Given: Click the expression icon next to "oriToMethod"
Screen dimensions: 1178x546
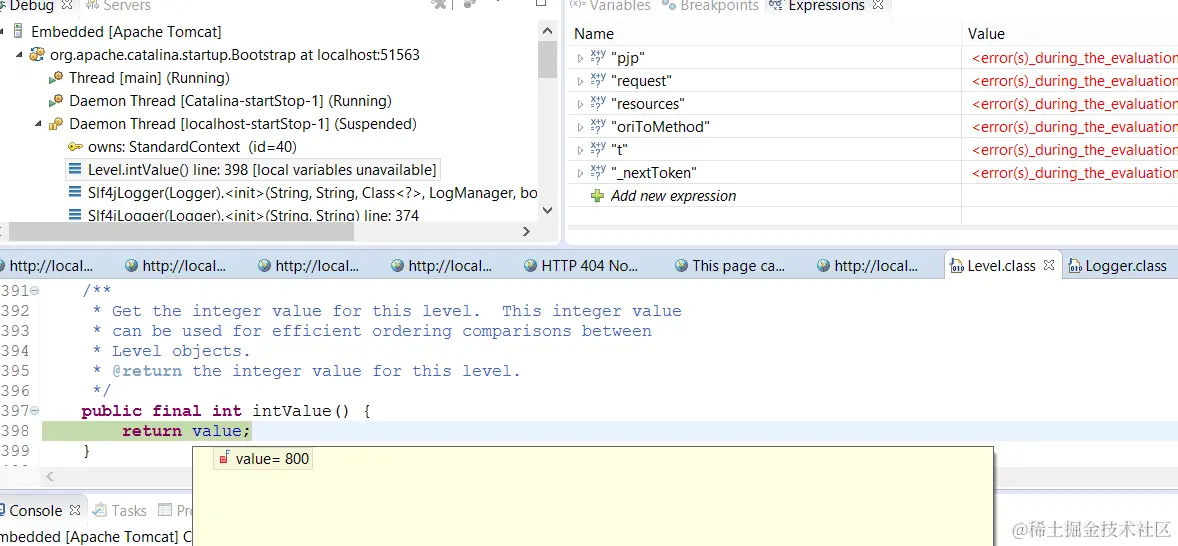Looking at the screenshot, I should (598, 127).
